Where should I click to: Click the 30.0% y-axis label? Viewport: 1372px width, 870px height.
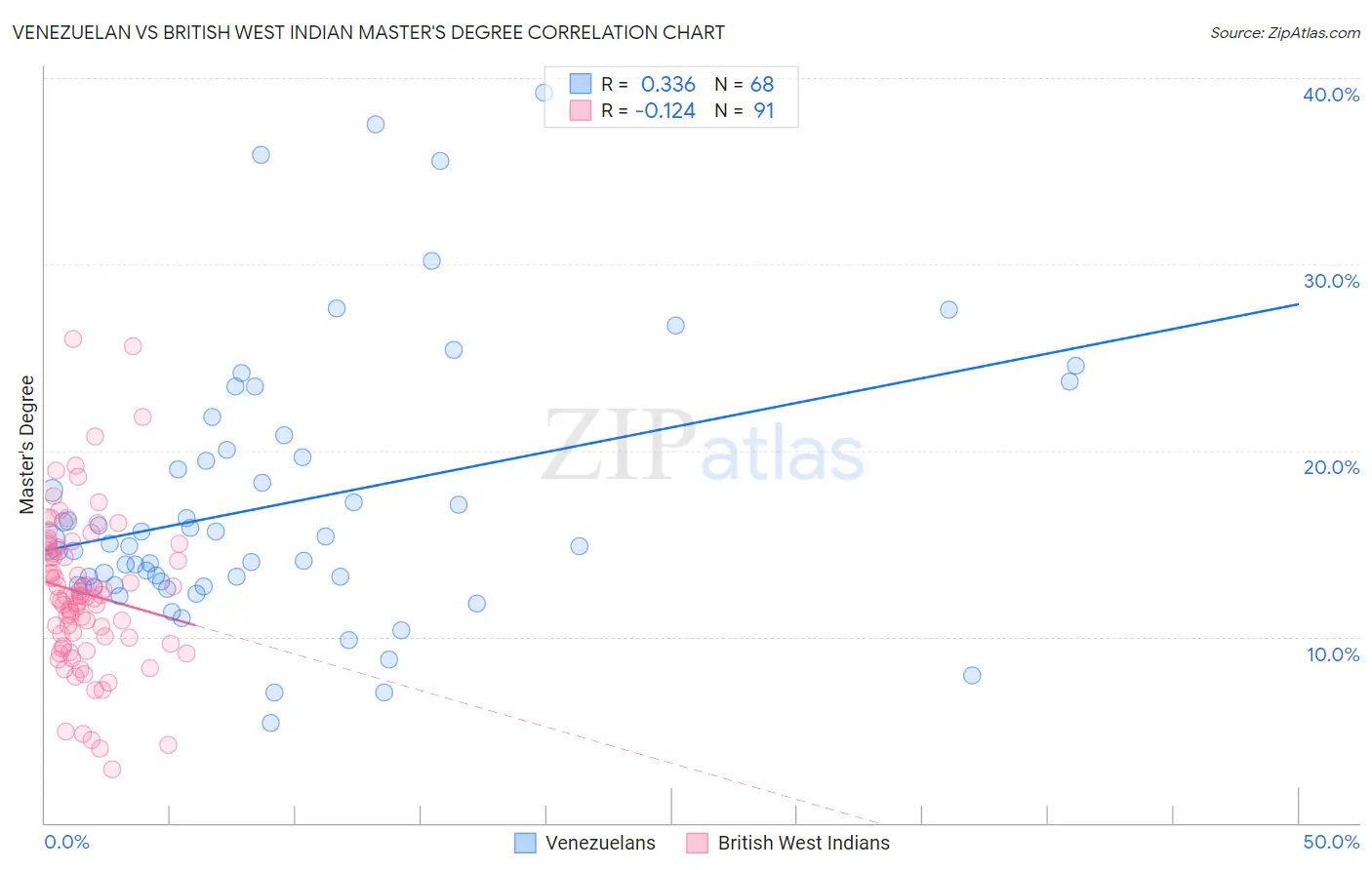1331,281
